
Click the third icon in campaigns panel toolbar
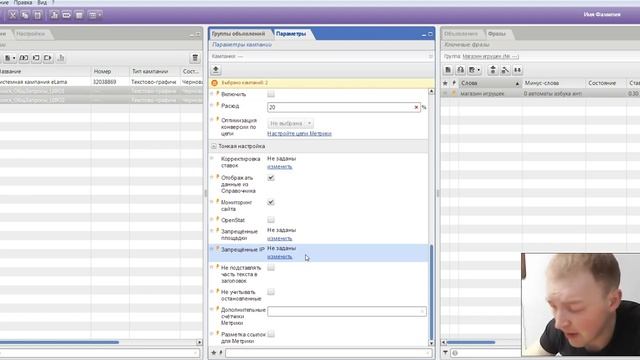[x=36, y=58]
